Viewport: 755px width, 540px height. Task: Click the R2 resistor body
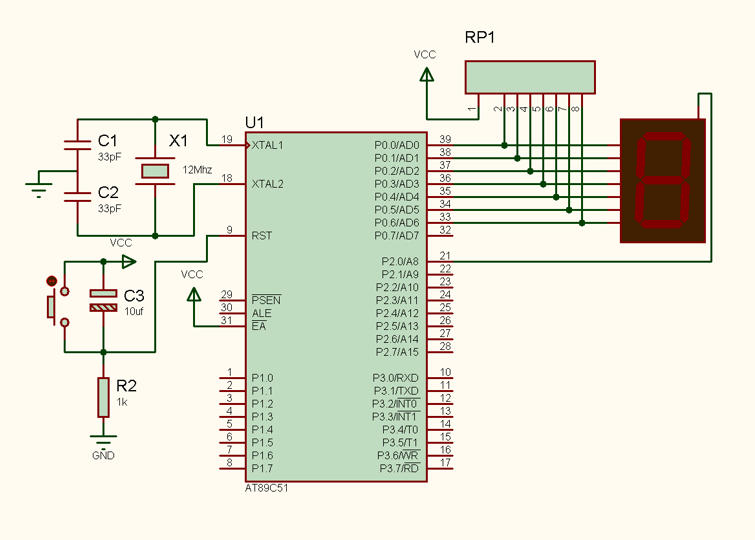point(103,397)
